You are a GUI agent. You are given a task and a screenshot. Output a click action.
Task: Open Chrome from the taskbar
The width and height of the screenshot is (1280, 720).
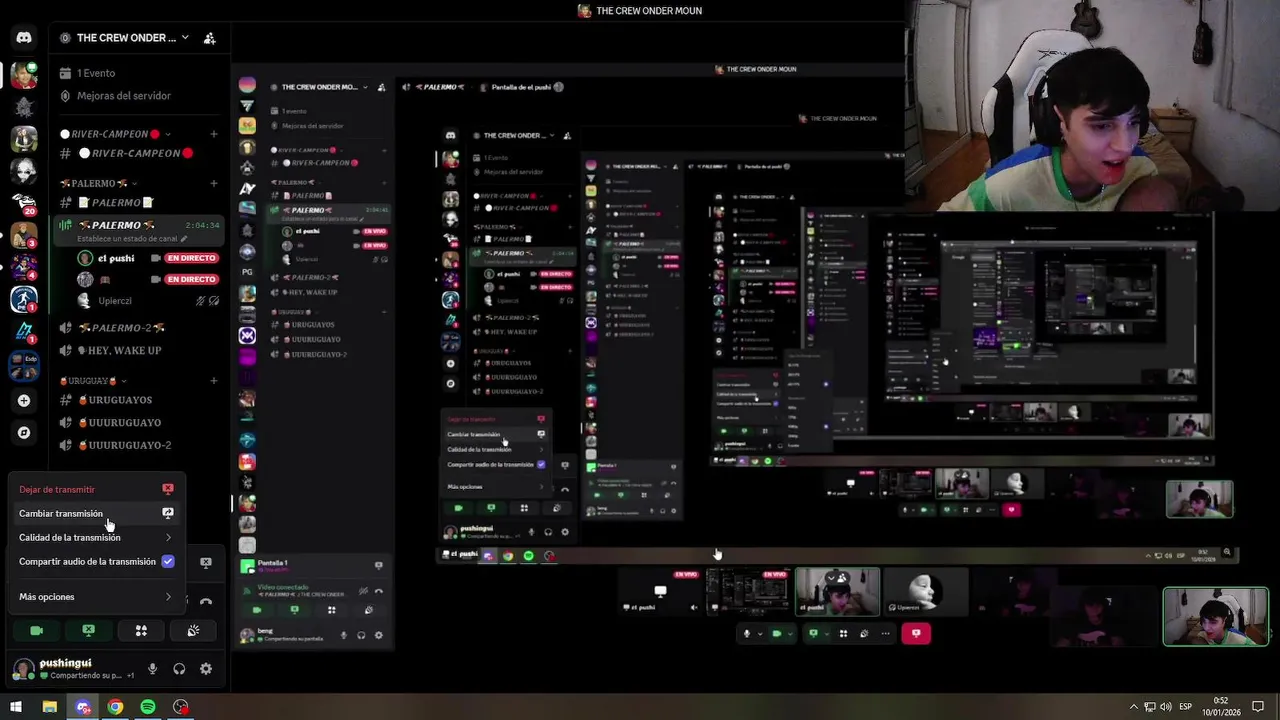115,707
